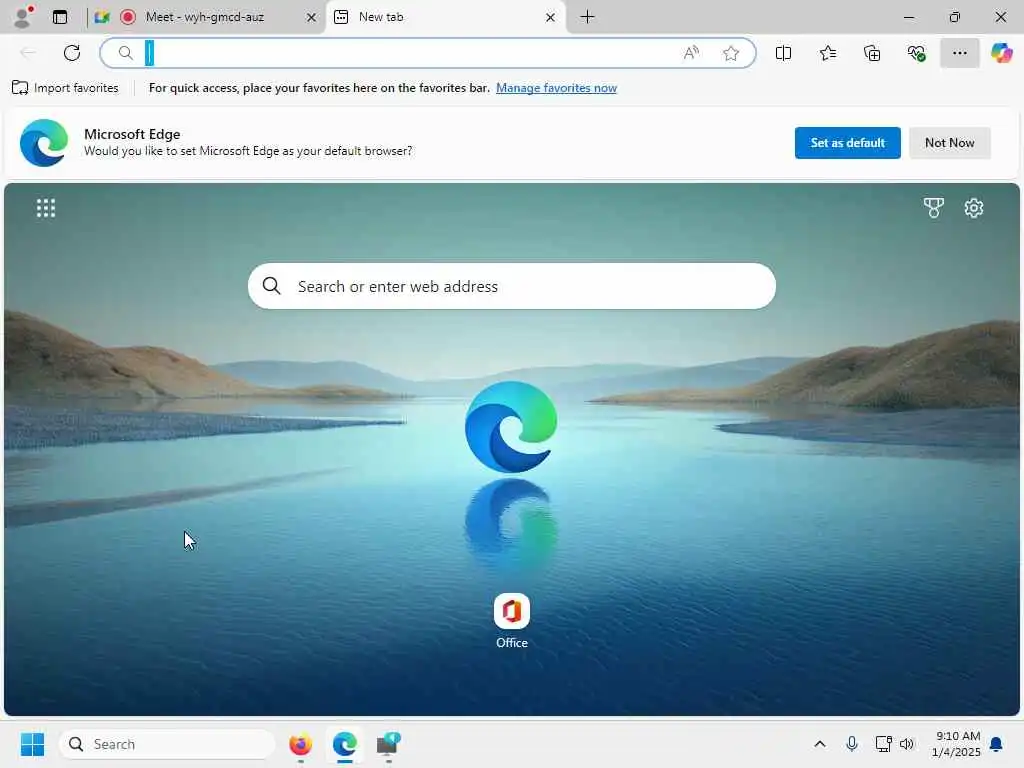Image resolution: width=1024 pixels, height=768 pixels.
Task: Open the Office quick link tile
Action: (x=511, y=620)
